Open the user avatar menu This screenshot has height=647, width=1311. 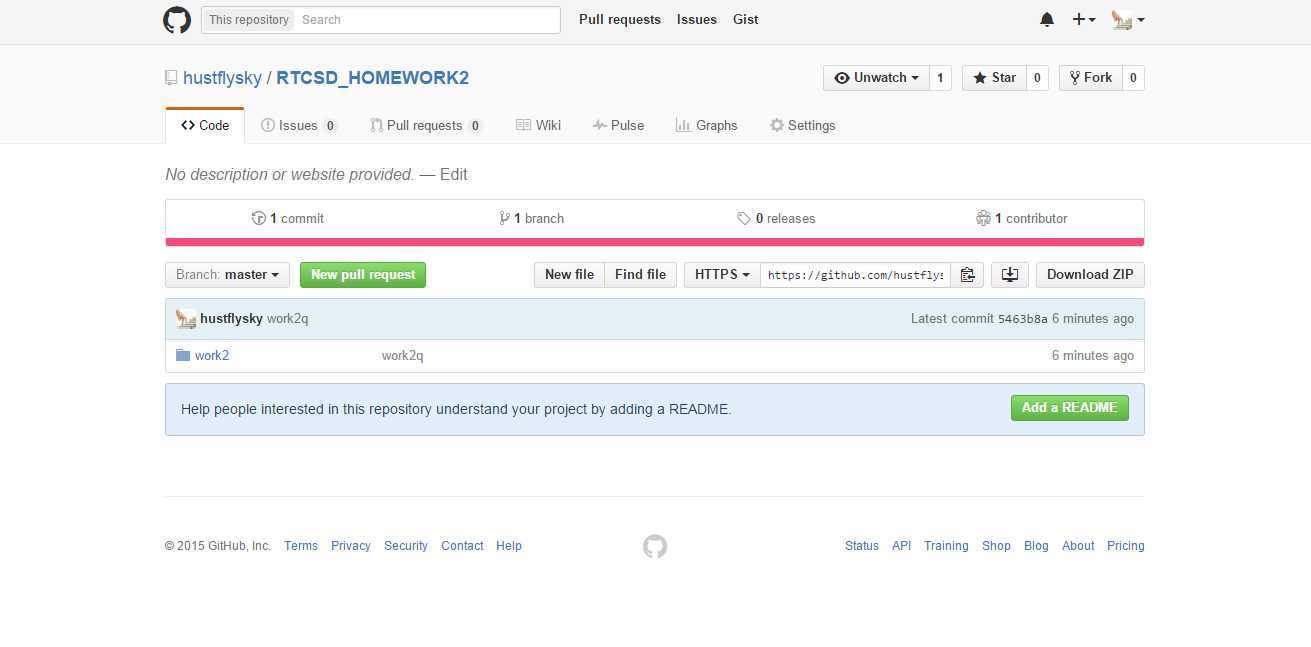click(x=1128, y=20)
